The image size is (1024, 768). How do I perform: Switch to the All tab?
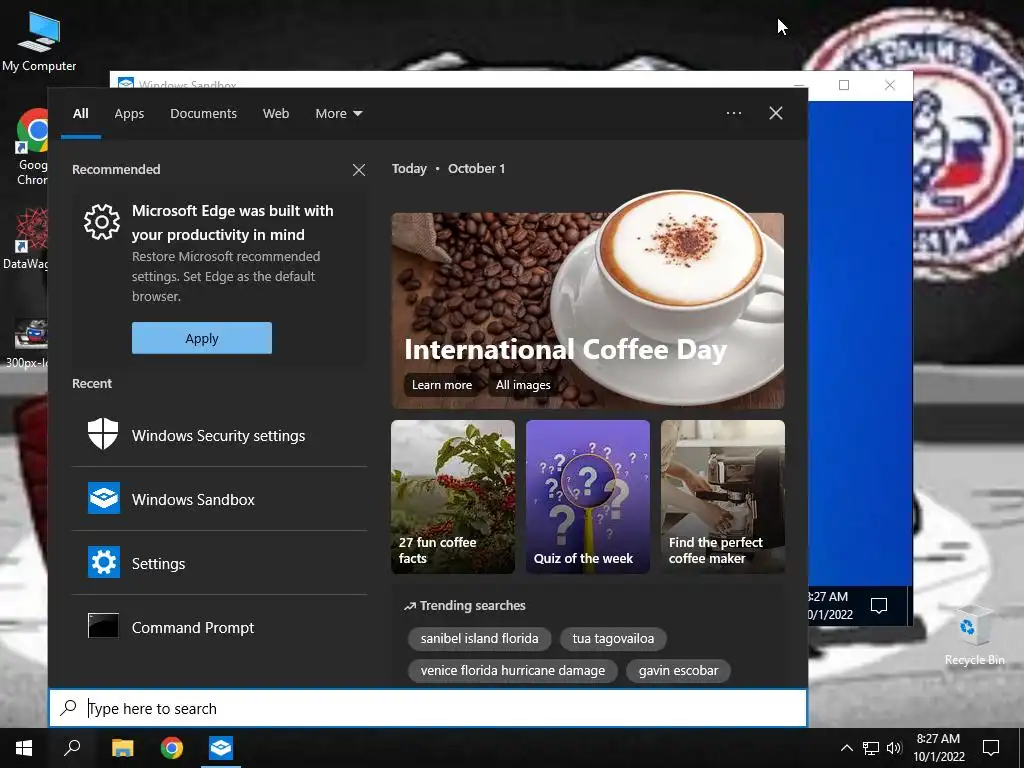(81, 114)
